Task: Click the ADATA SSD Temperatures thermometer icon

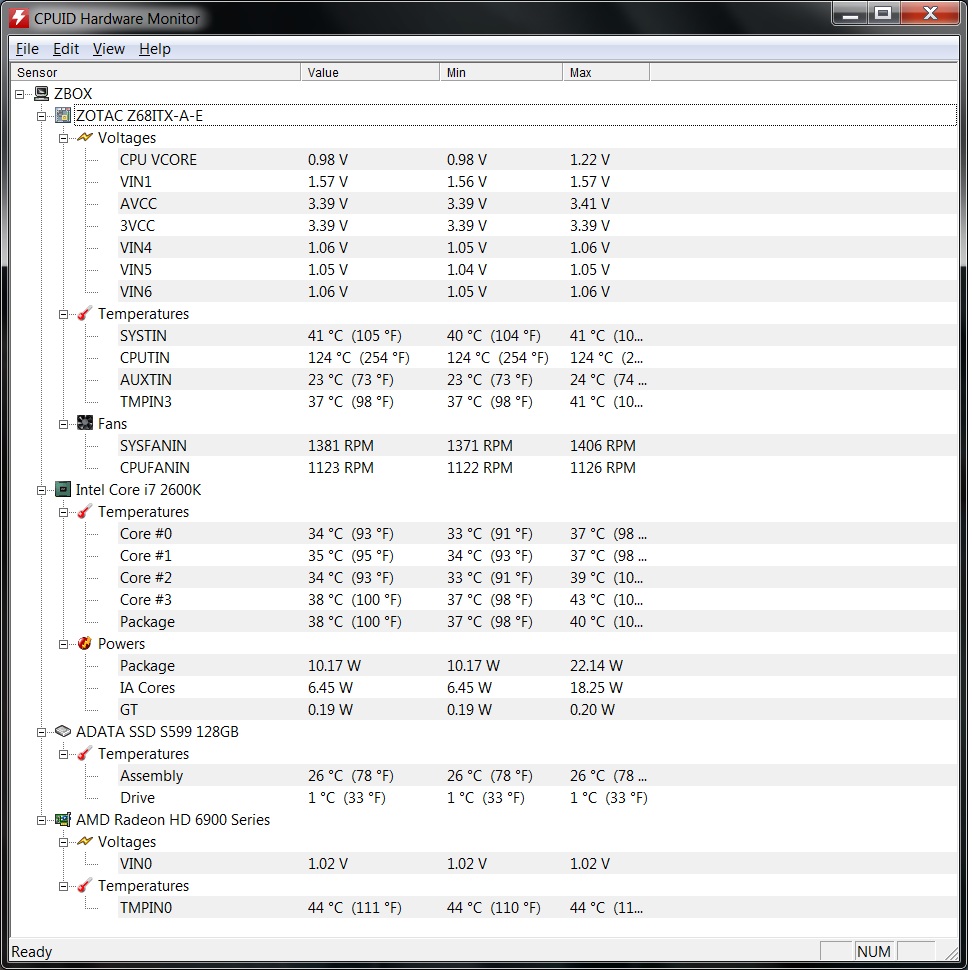Action: [85, 754]
